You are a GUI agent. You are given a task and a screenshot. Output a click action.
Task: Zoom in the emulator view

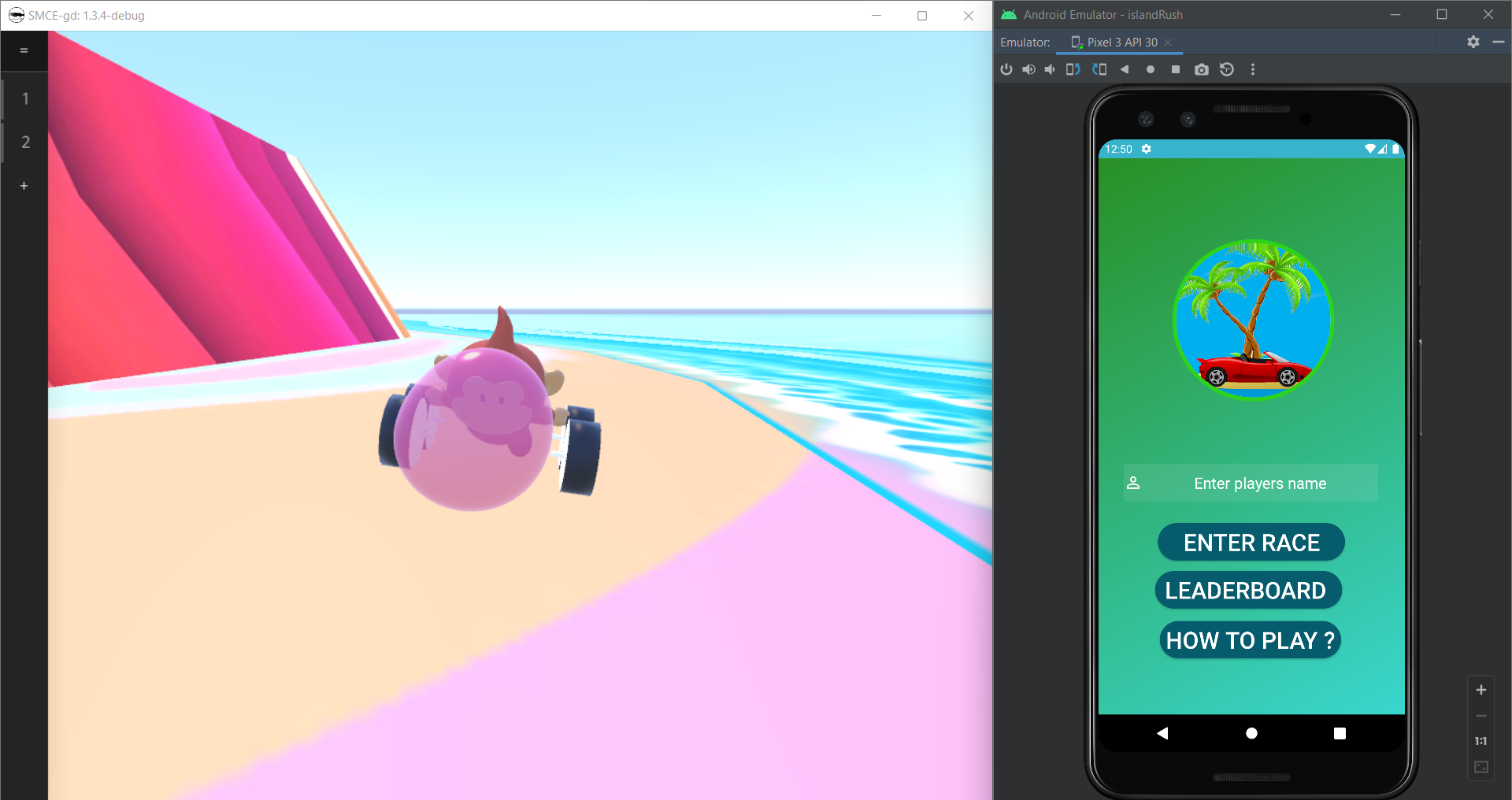1481,690
